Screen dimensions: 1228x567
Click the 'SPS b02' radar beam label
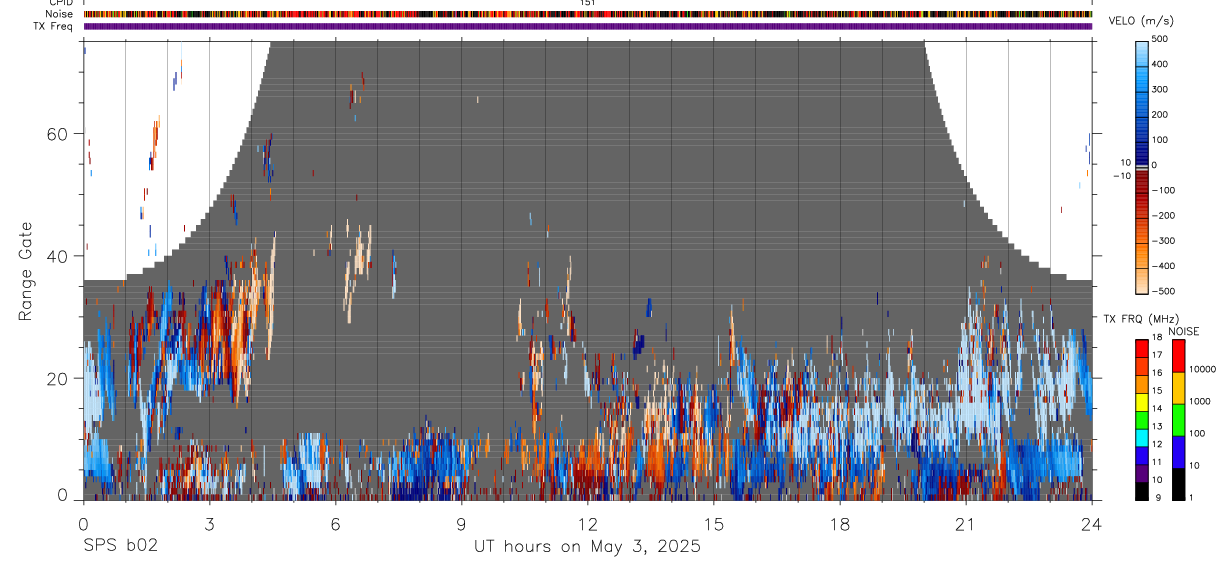pos(120,546)
